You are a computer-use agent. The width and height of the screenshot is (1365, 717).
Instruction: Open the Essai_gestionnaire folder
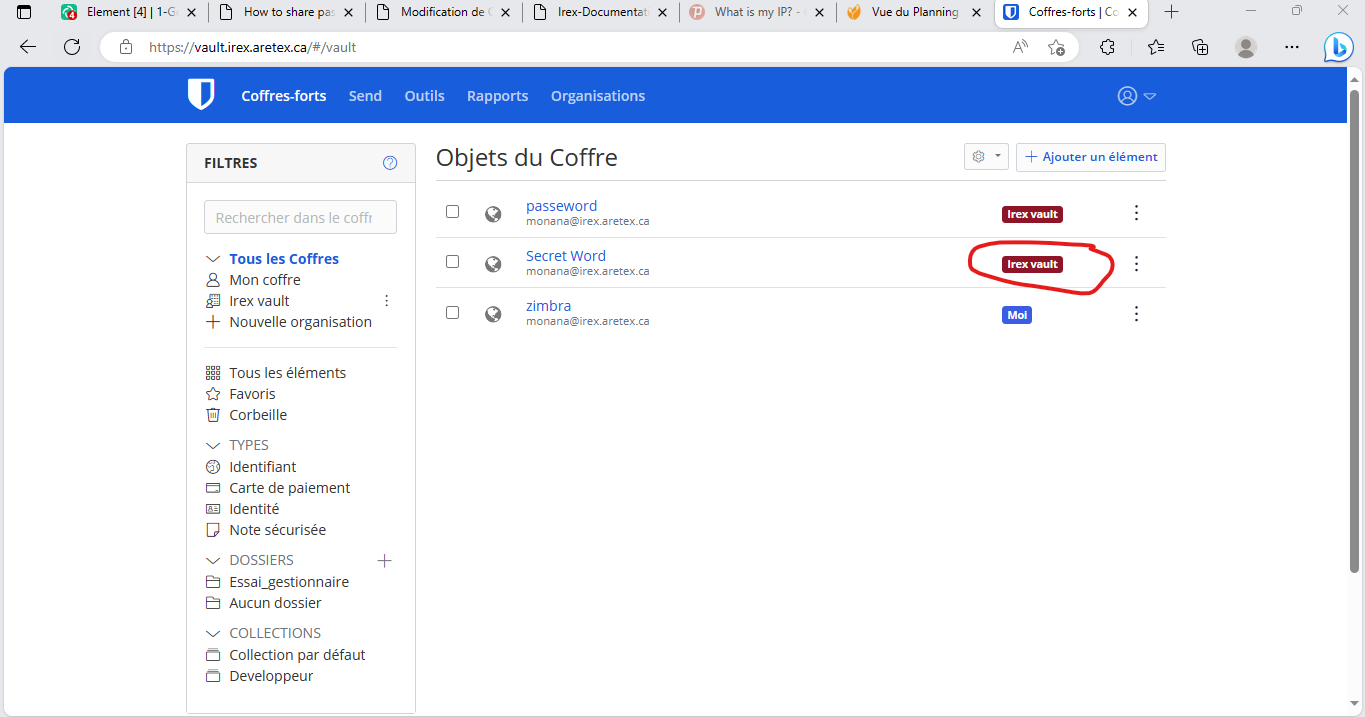(x=289, y=582)
